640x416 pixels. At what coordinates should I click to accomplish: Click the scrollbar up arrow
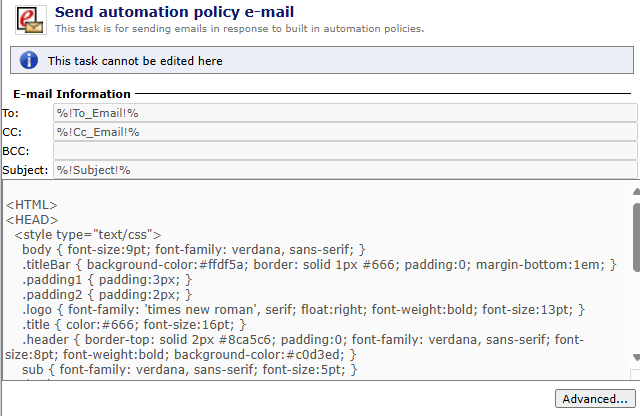pos(635,191)
